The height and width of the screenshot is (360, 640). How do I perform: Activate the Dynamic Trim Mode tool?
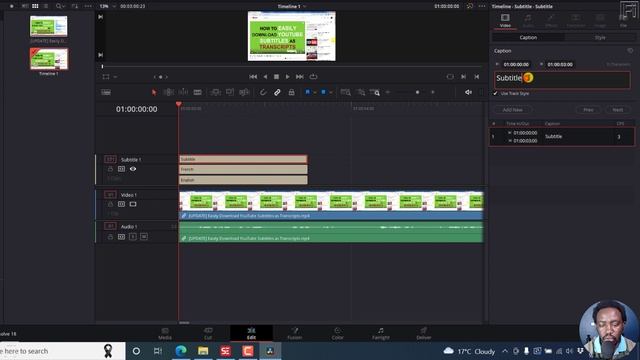pyautogui.click(x=183, y=92)
